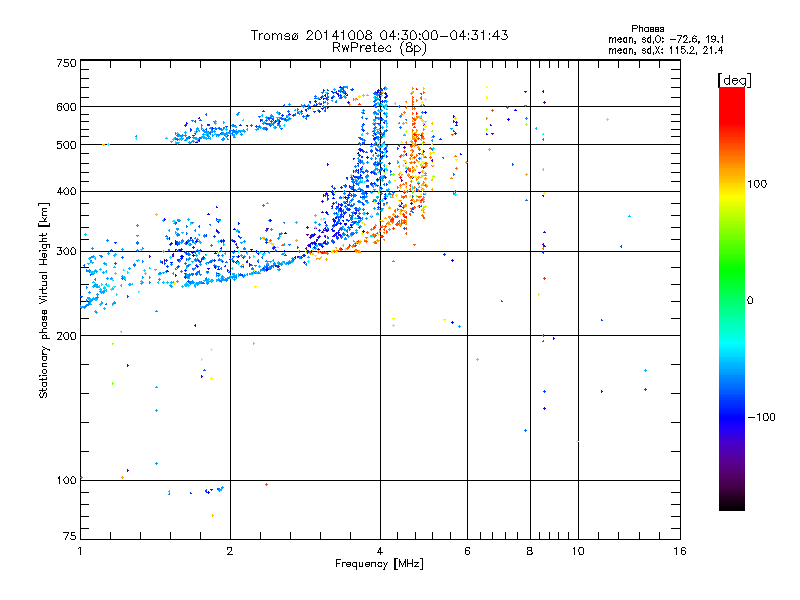Screen dimensions: 800x600
Task: Click the x-axis '10' tick label
Action: coord(578,551)
